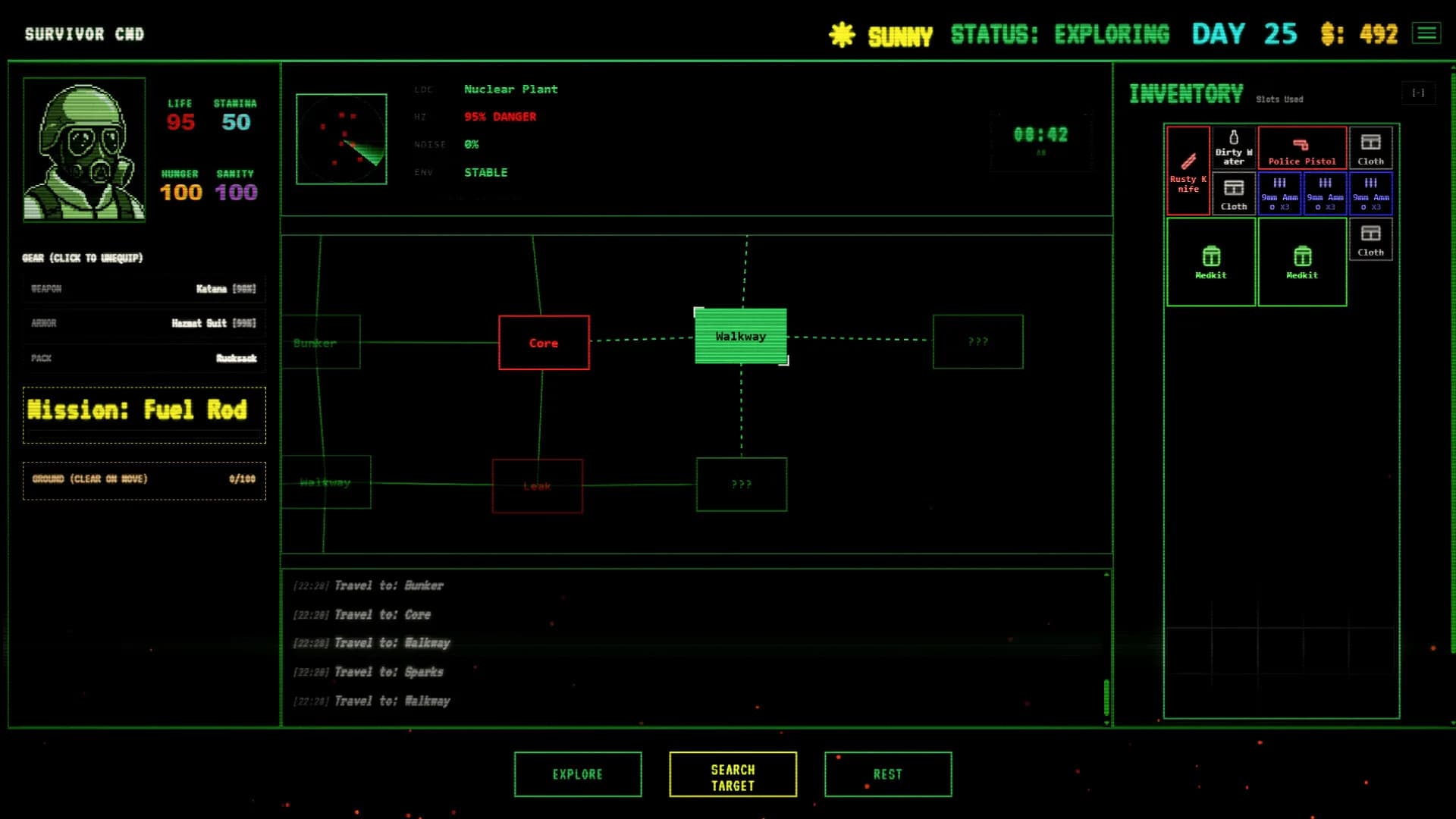Travel to the Bunker map node
Screen dimensions: 1456x819
point(321,342)
